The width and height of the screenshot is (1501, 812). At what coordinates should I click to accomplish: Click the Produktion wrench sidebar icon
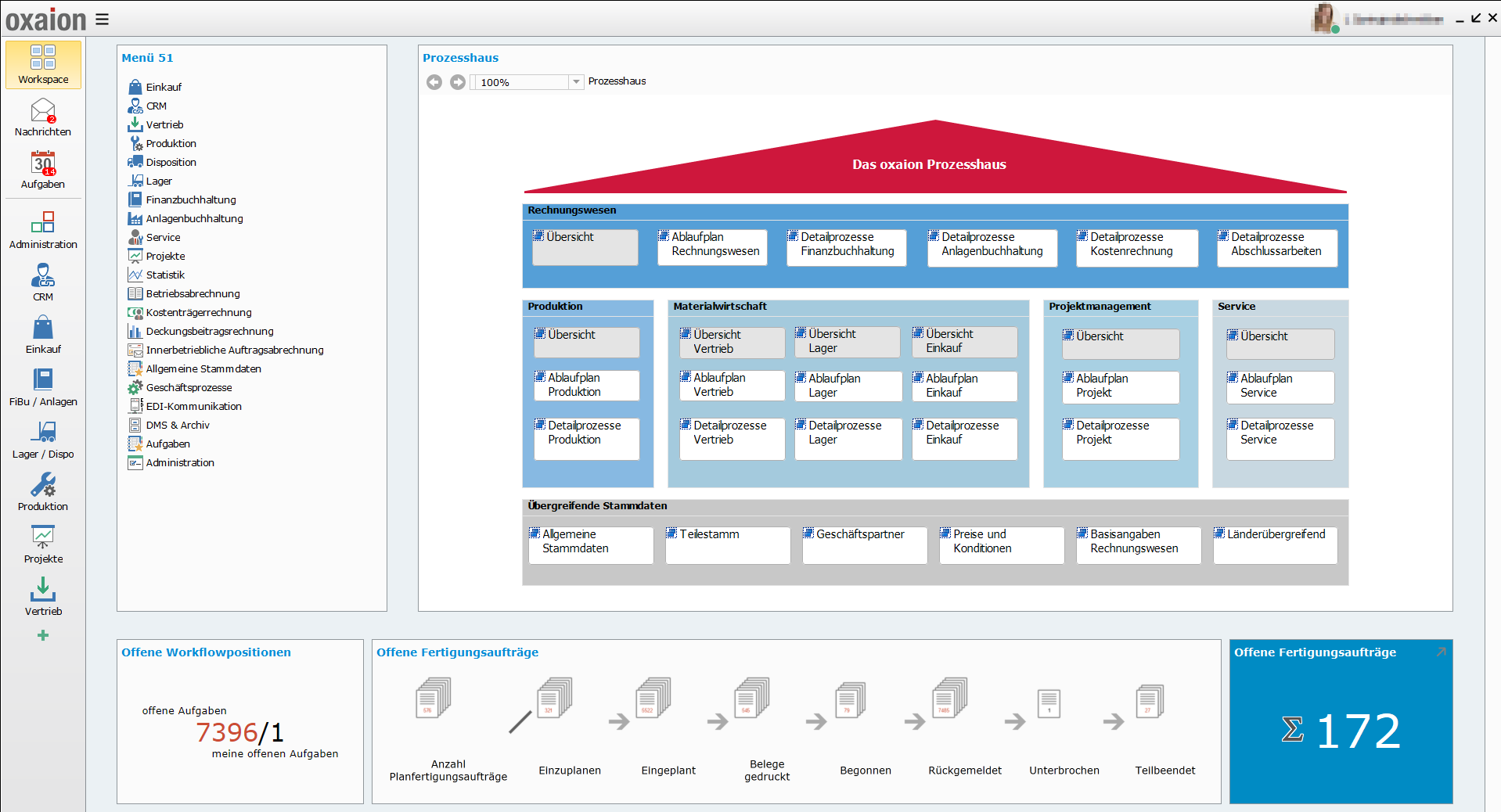coord(43,486)
